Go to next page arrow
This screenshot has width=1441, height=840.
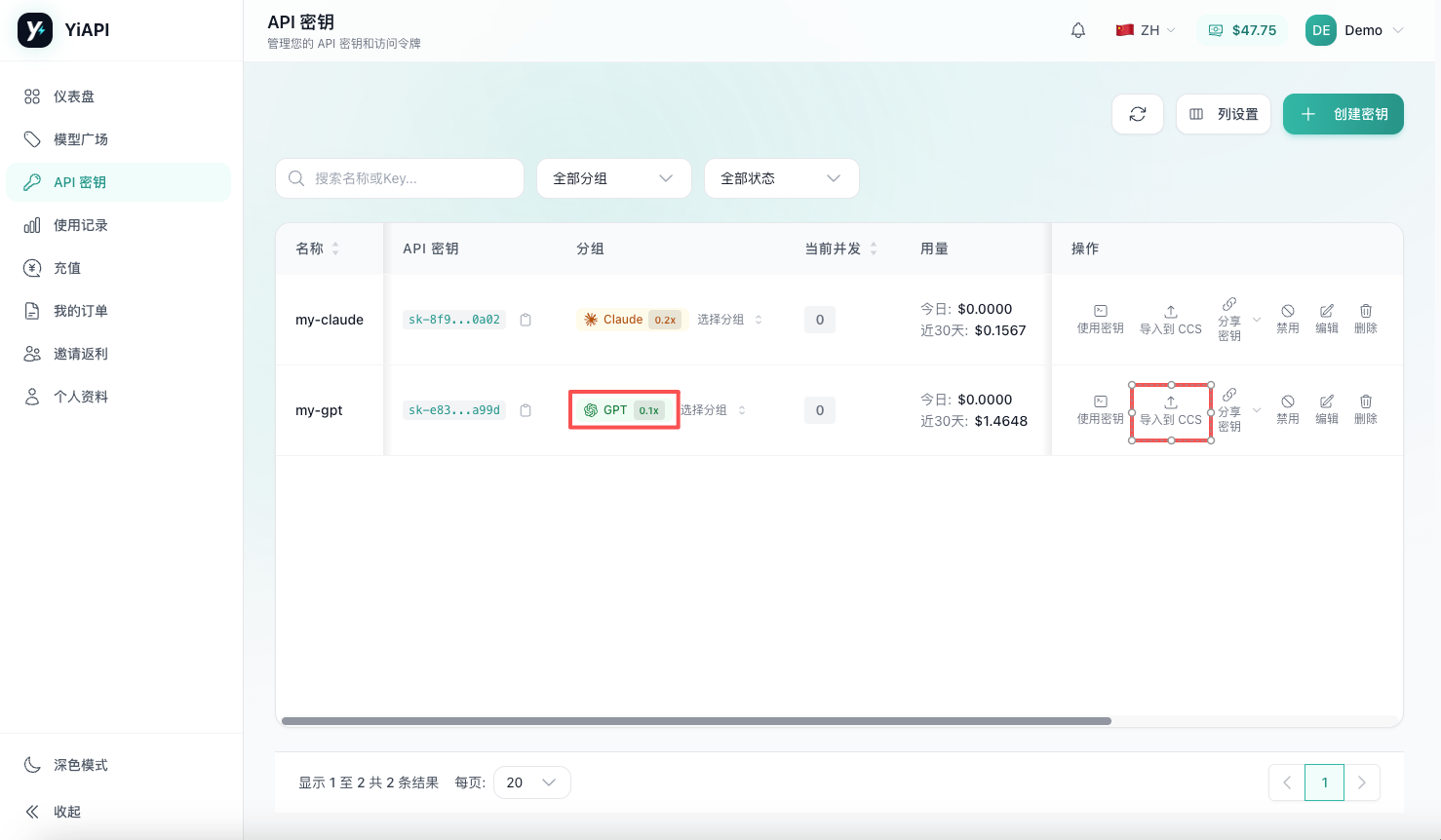pyautogui.click(x=1362, y=783)
